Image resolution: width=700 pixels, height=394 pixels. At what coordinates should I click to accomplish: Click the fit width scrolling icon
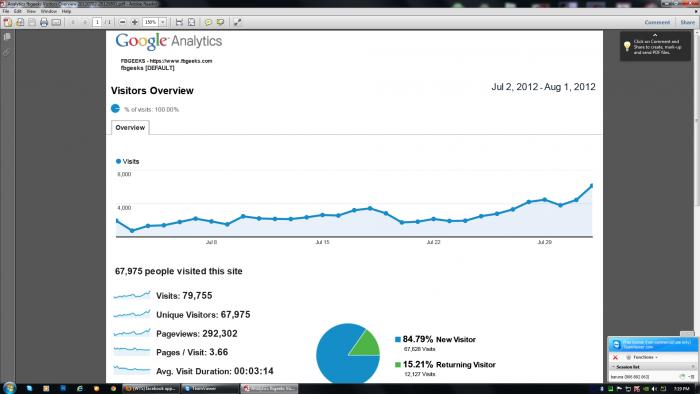pyautogui.click(x=179, y=22)
